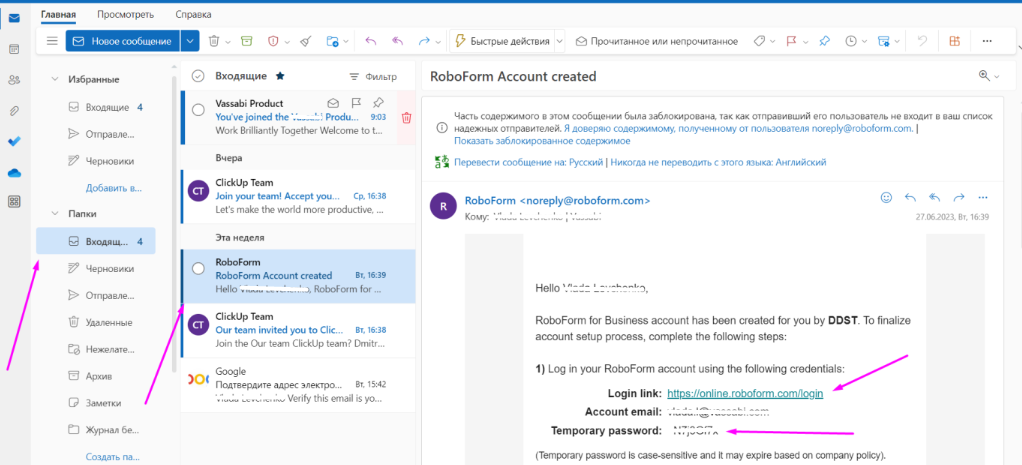Toggle read envelope on Vassabi Product message

click(x=333, y=103)
